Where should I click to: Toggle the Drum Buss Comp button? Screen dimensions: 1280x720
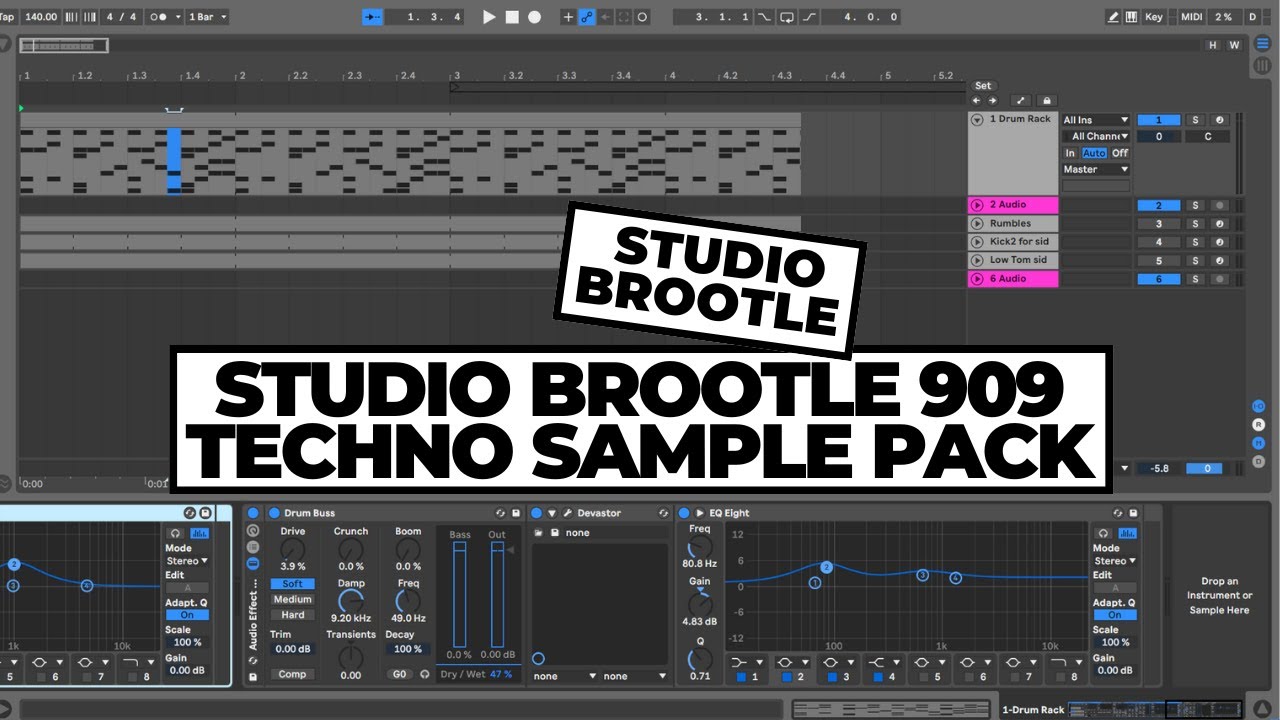(x=292, y=674)
